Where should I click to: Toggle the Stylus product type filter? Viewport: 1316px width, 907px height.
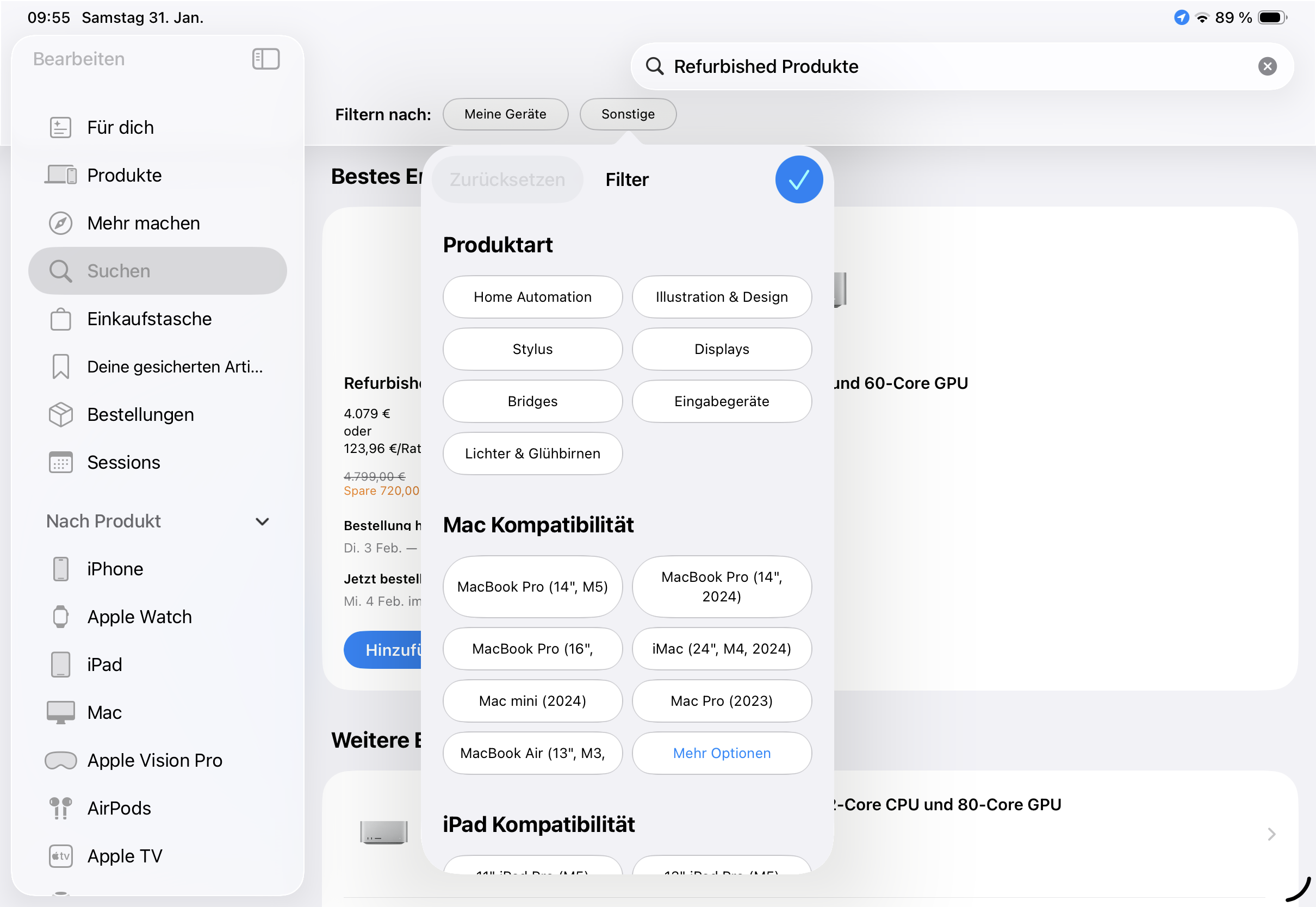pos(532,350)
